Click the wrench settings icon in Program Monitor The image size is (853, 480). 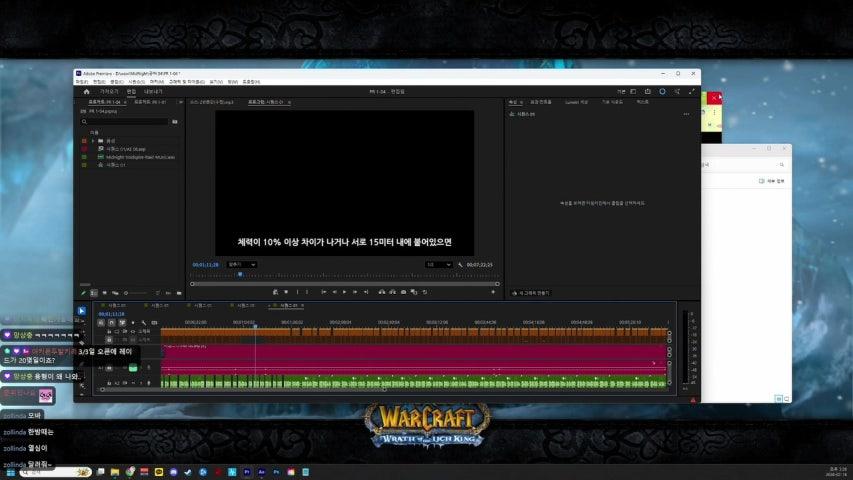(459, 265)
